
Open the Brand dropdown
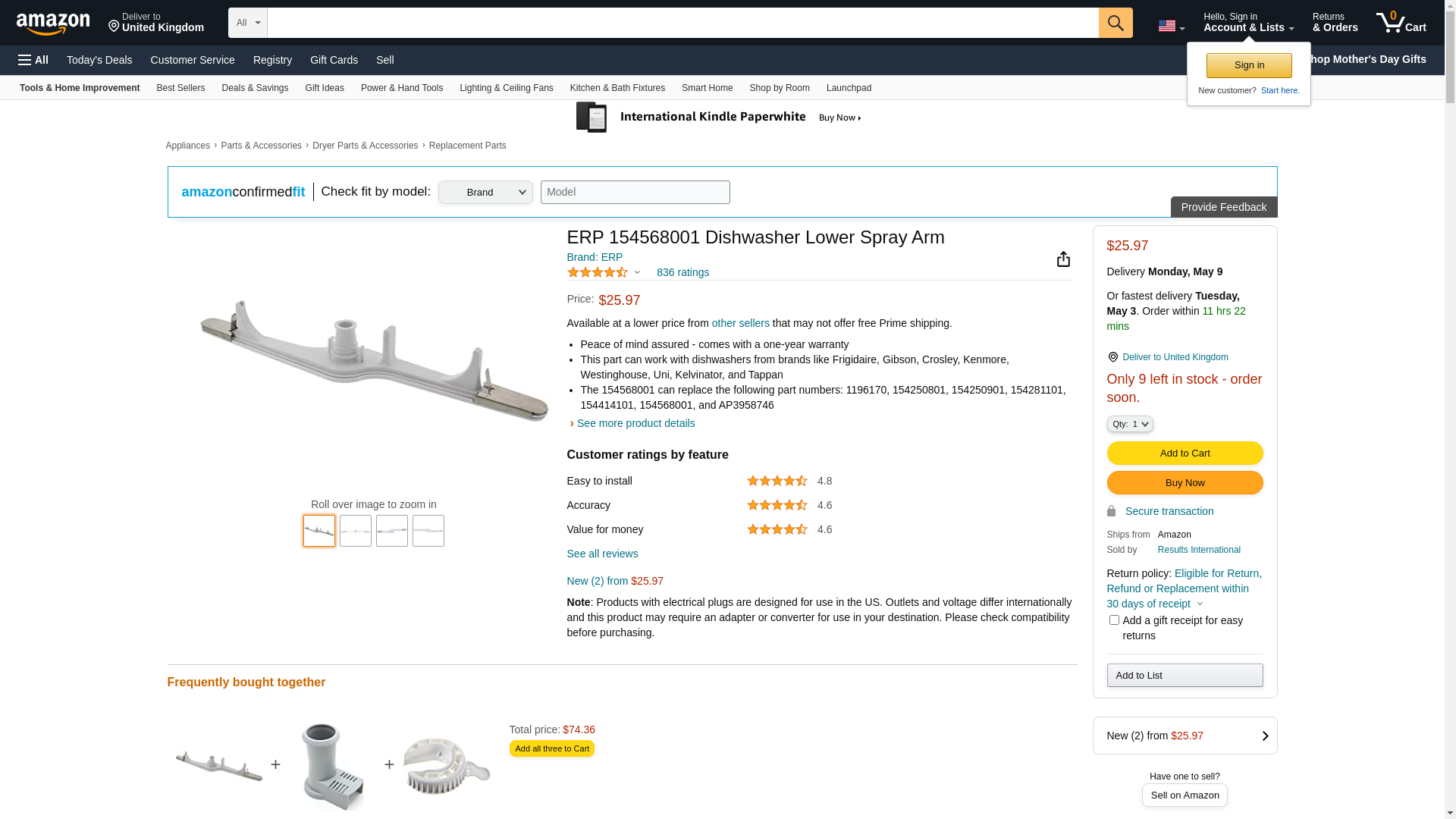click(x=485, y=193)
